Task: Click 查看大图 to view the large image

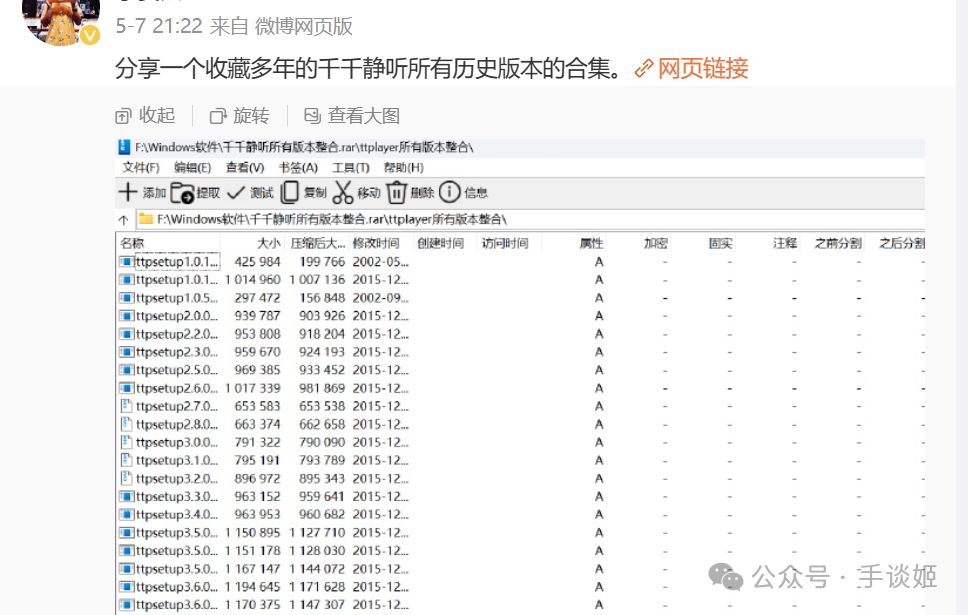Action: (364, 115)
